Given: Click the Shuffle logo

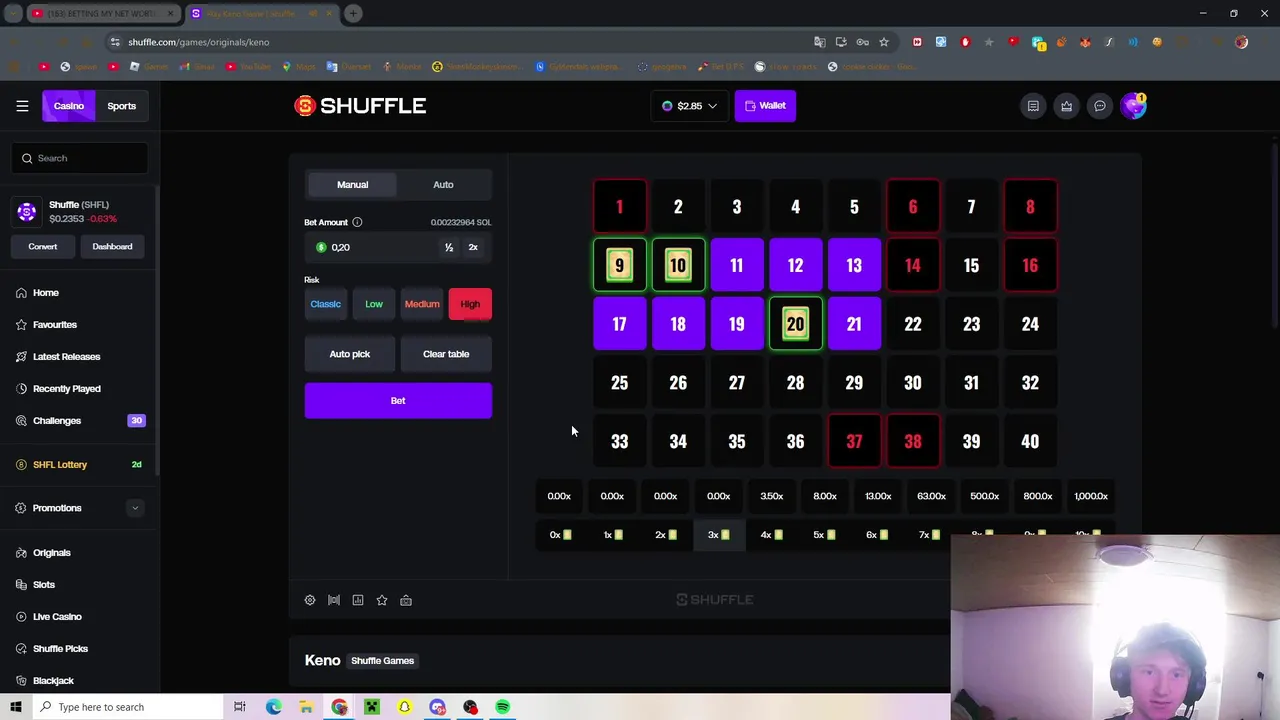Looking at the screenshot, I should coord(360,105).
